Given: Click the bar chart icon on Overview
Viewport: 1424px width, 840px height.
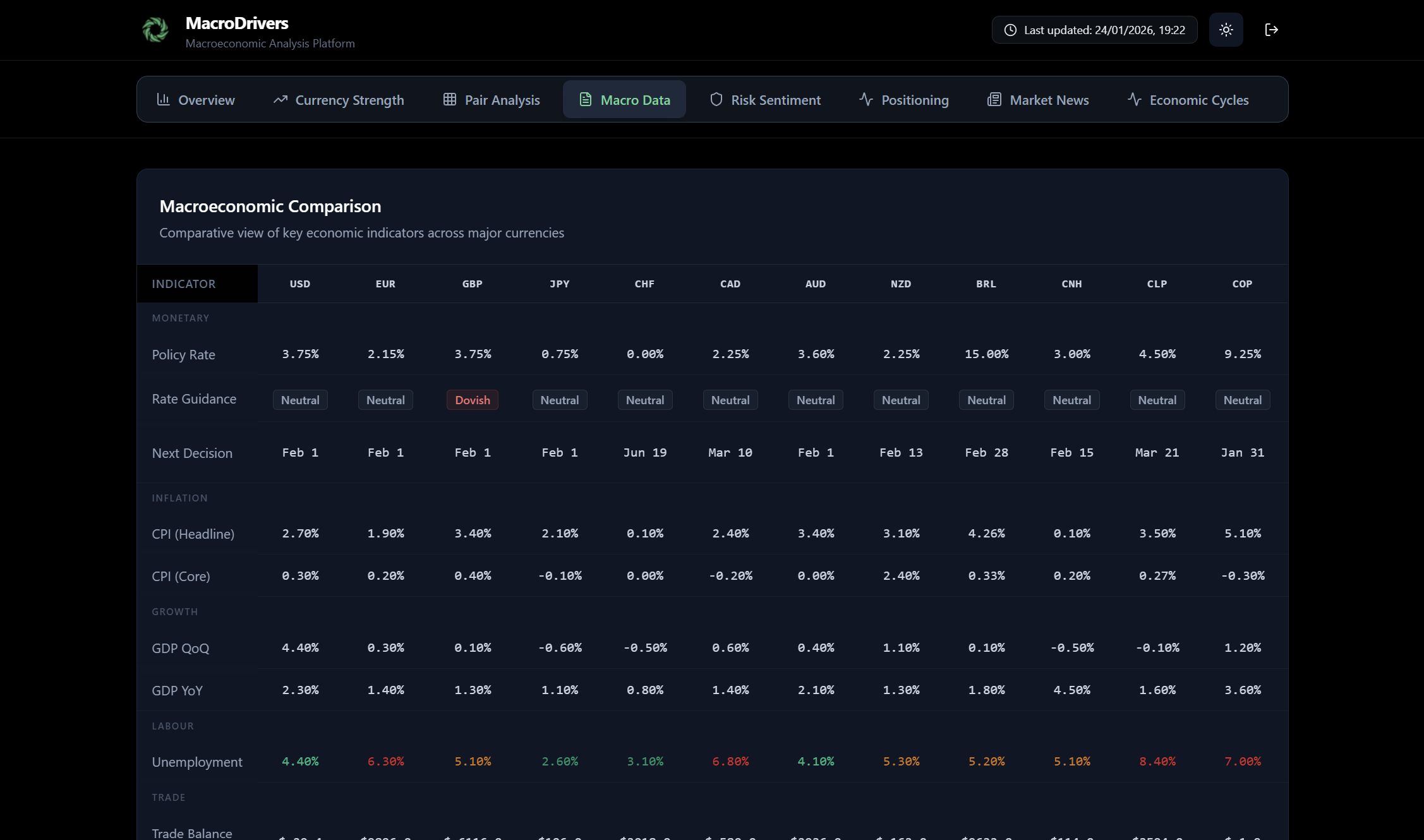Looking at the screenshot, I should point(163,100).
